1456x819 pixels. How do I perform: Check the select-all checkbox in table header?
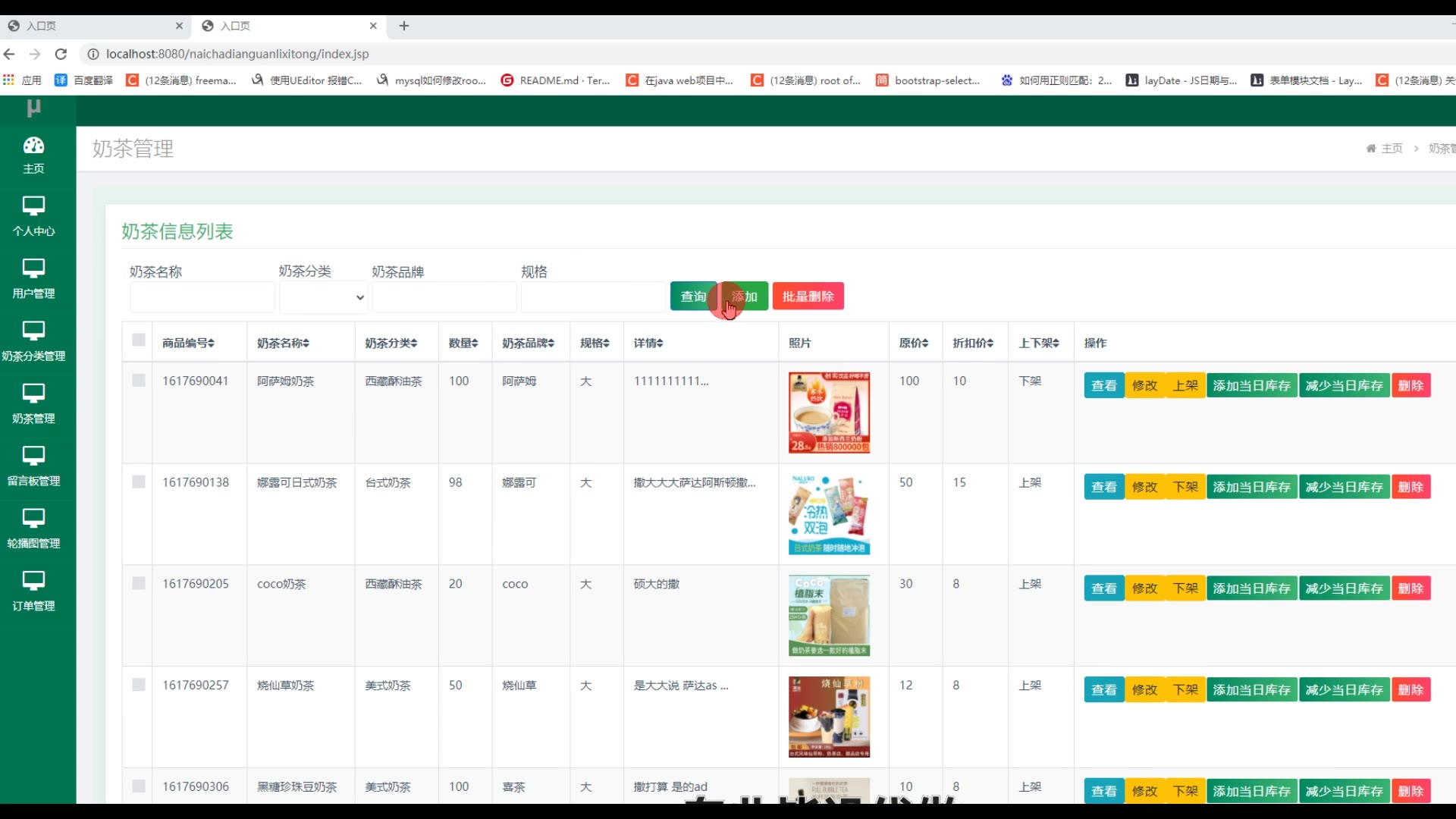139,340
